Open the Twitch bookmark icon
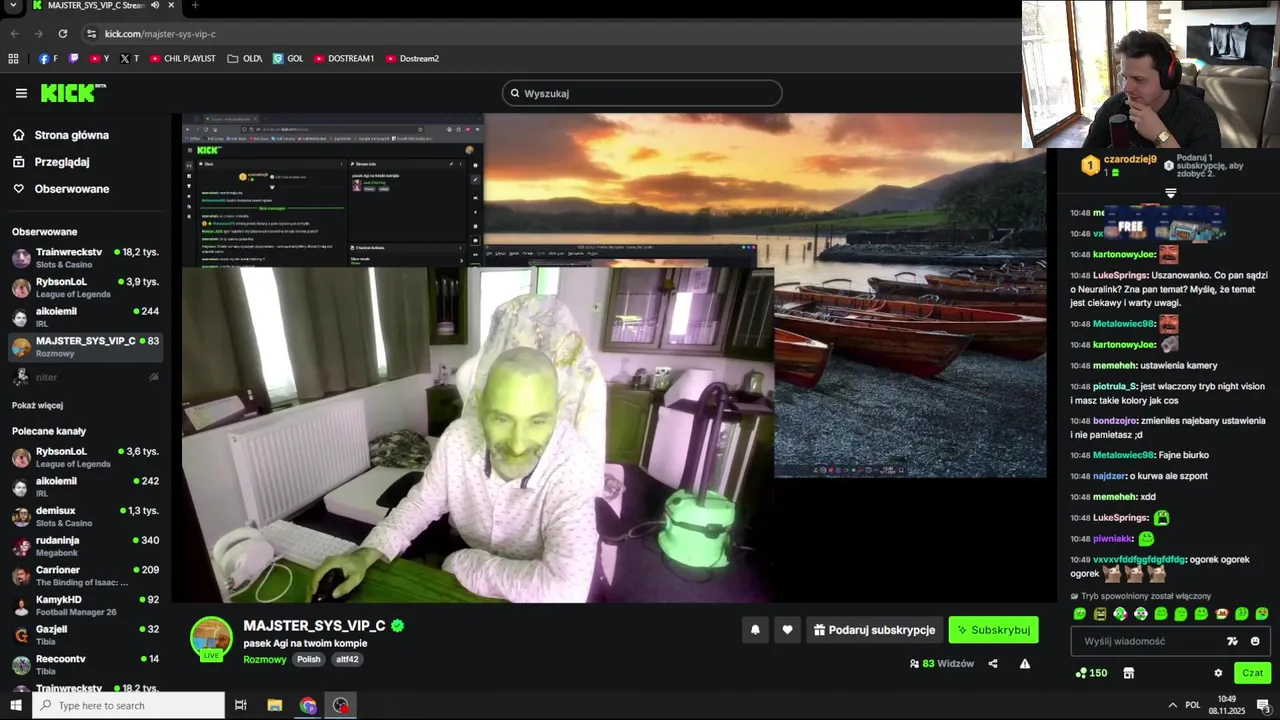Screen dimensions: 1280x720 (x=73, y=58)
